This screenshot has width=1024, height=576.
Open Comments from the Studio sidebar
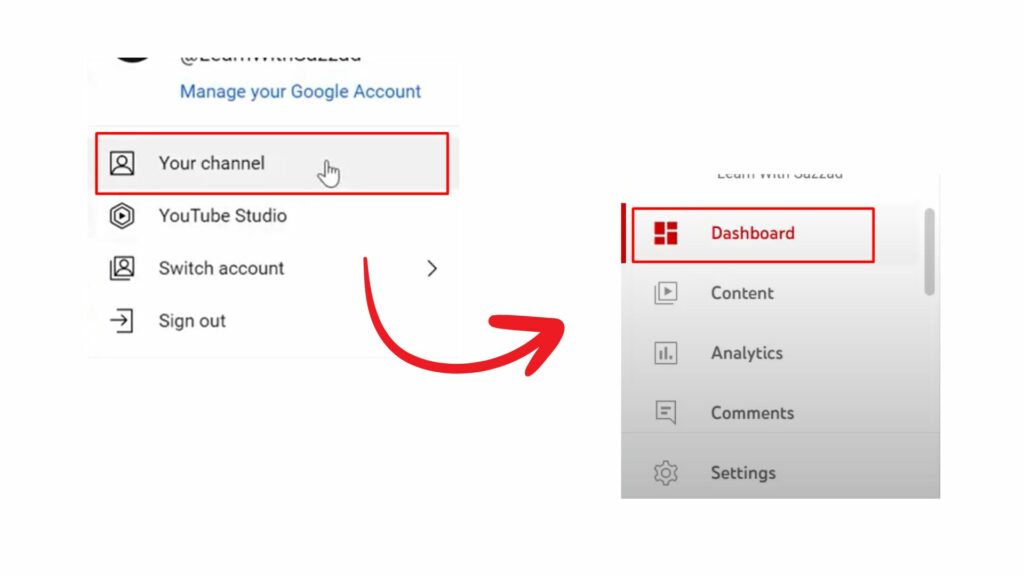coord(752,412)
